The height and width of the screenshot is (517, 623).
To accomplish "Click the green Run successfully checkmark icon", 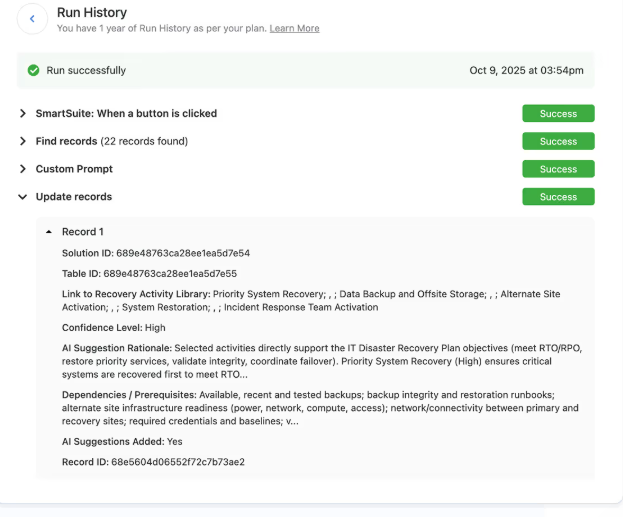I will point(33,70).
